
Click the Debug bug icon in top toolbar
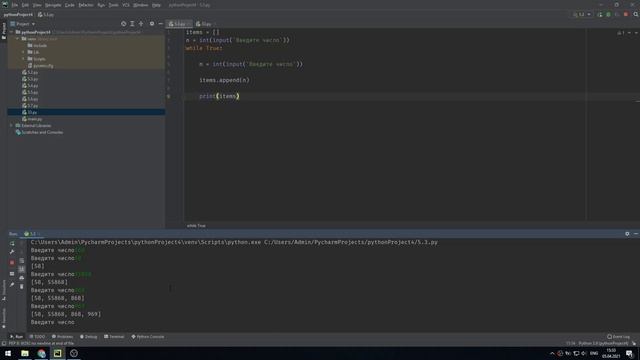click(608, 14)
